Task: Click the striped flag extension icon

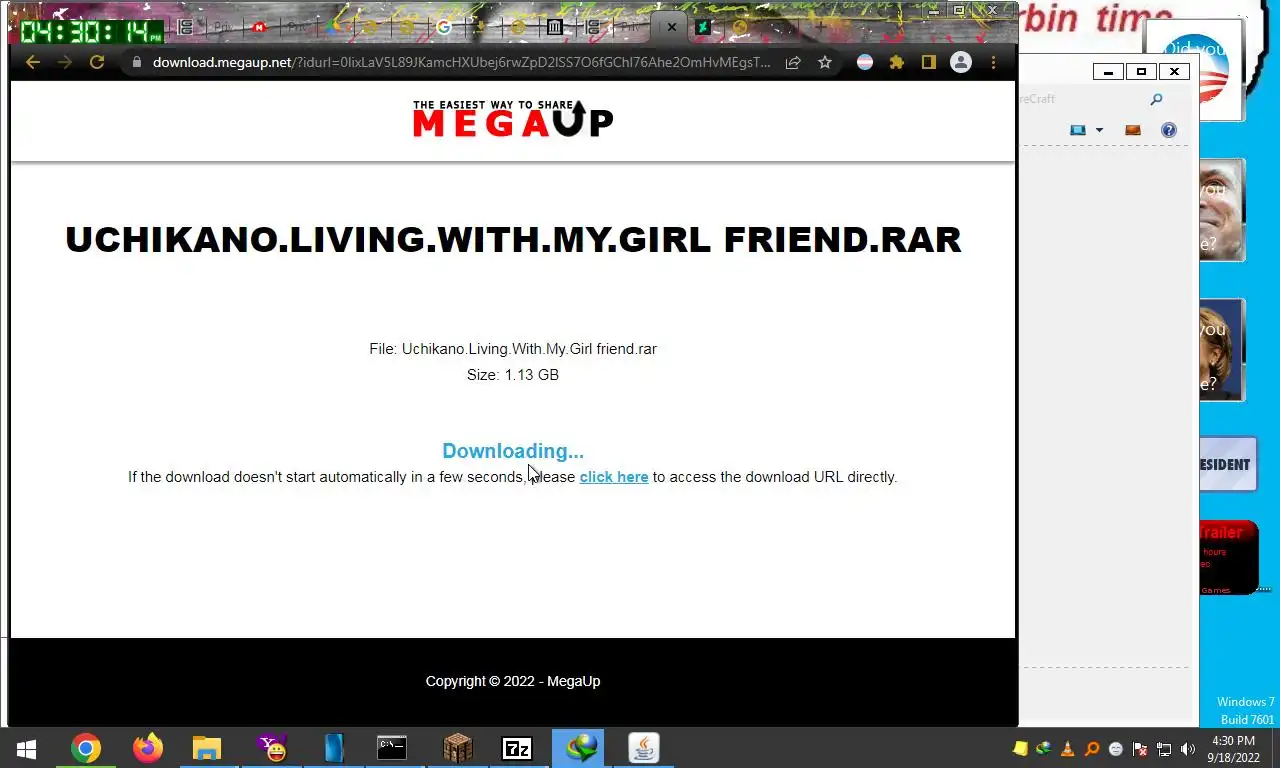Action: (865, 62)
